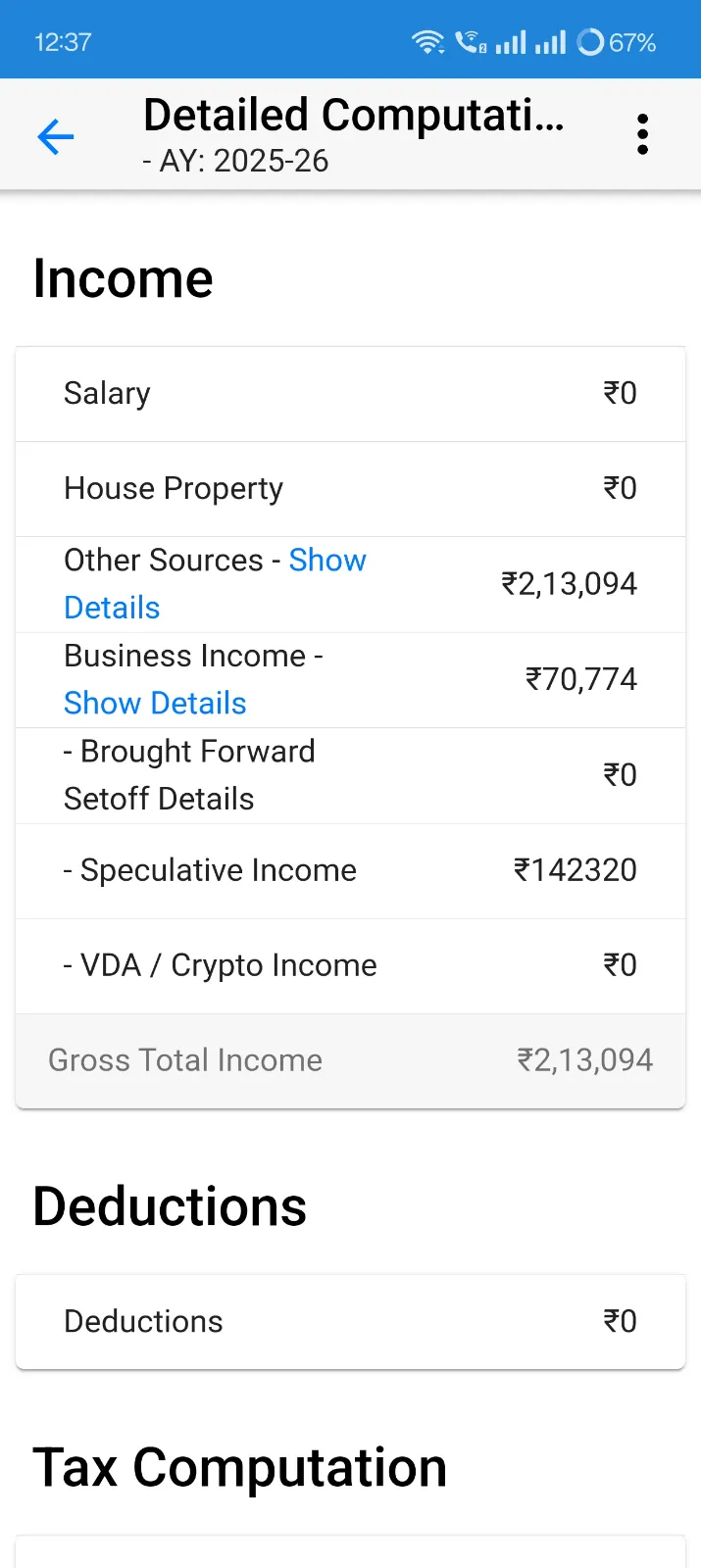This screenshot has width=701, height=1568.
Task: Tap the Speculative Income row
Action: tap(350, 870)
